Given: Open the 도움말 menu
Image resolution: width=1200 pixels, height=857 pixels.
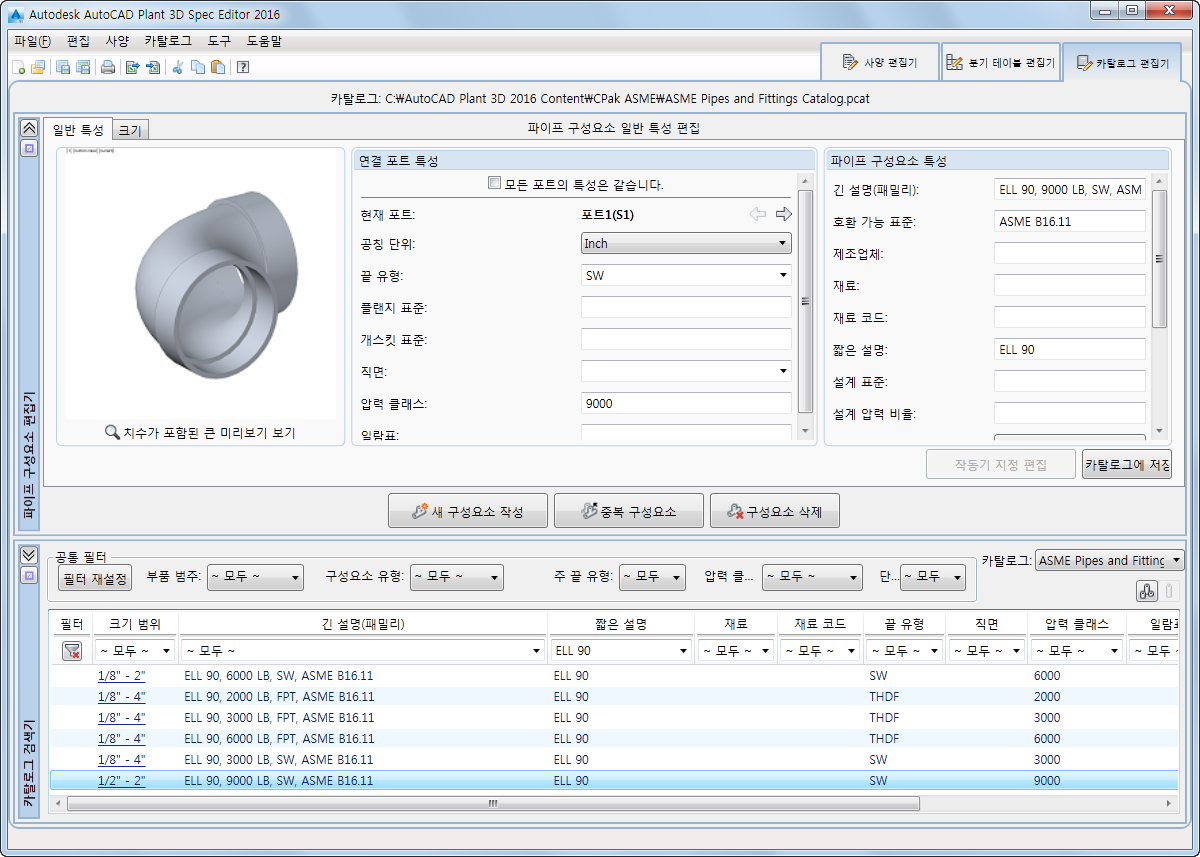Looking at the screenshot, I should 265,41.
